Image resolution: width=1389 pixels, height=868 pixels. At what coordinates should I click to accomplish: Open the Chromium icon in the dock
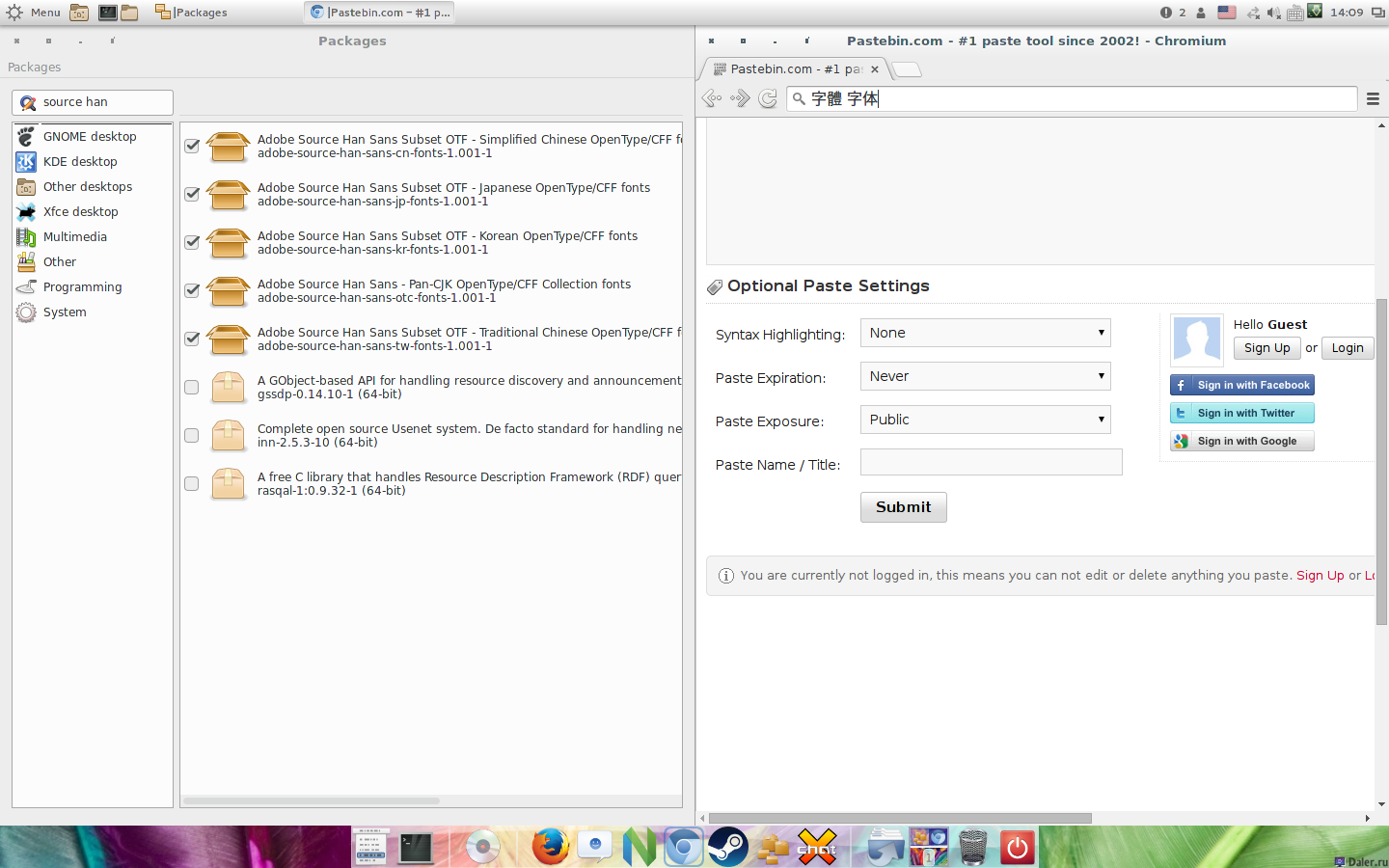pyautogui.click(x=684, y=847)
